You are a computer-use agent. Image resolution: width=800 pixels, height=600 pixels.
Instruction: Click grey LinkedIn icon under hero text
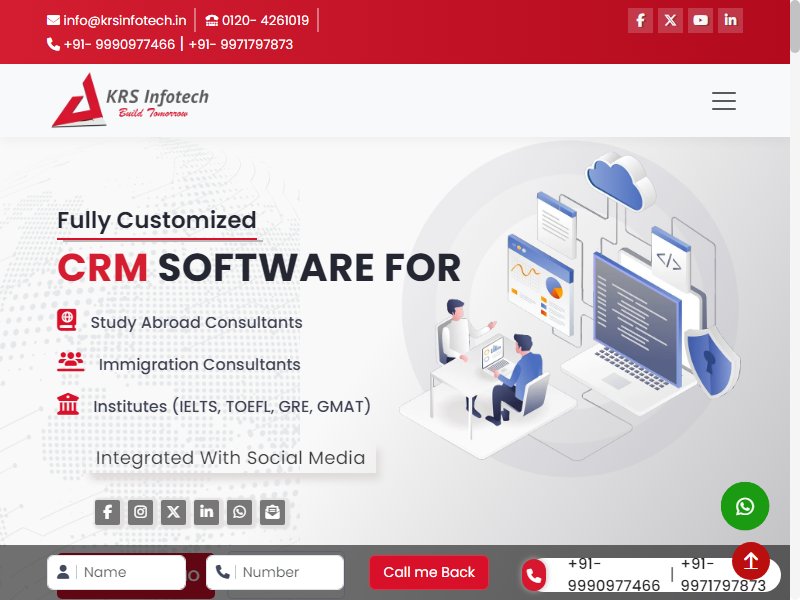207,512
